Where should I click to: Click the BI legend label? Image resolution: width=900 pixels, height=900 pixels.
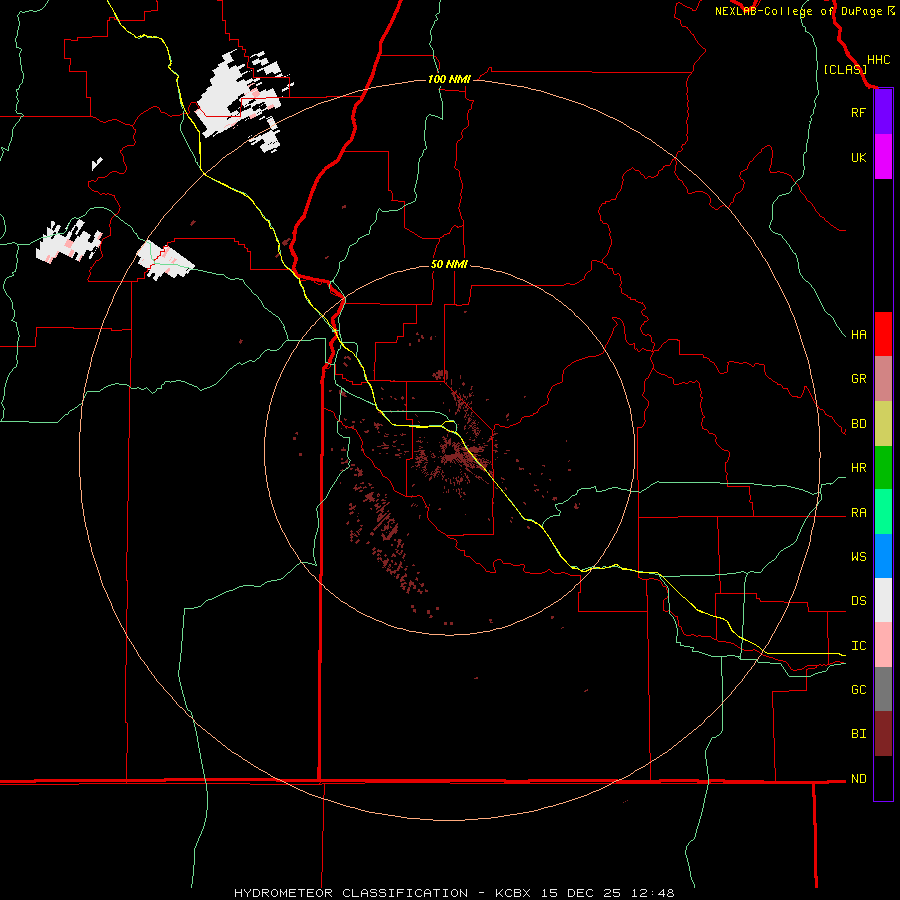coord(858,734)
